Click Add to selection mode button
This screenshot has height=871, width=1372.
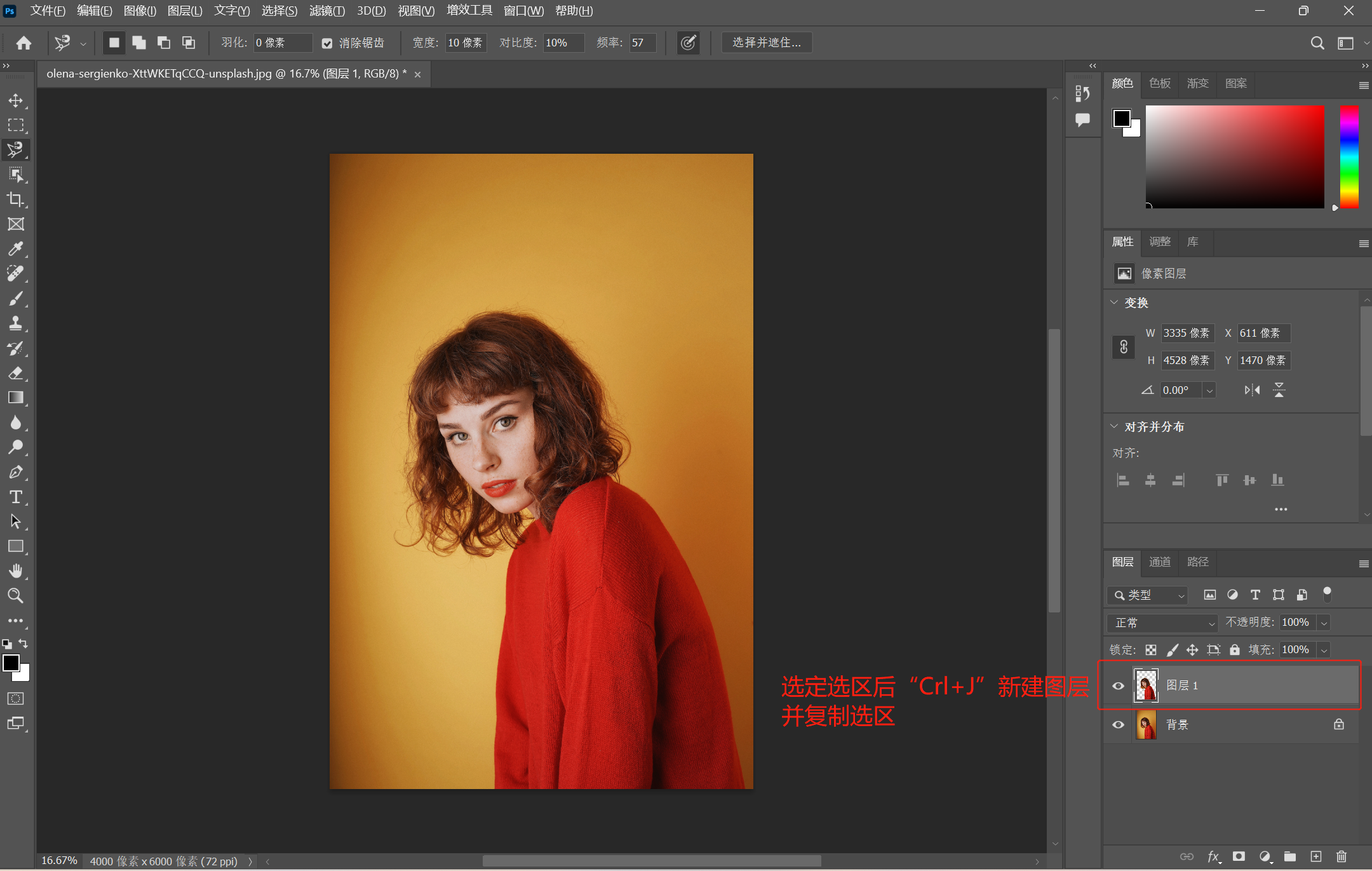(x=139, y=43)
